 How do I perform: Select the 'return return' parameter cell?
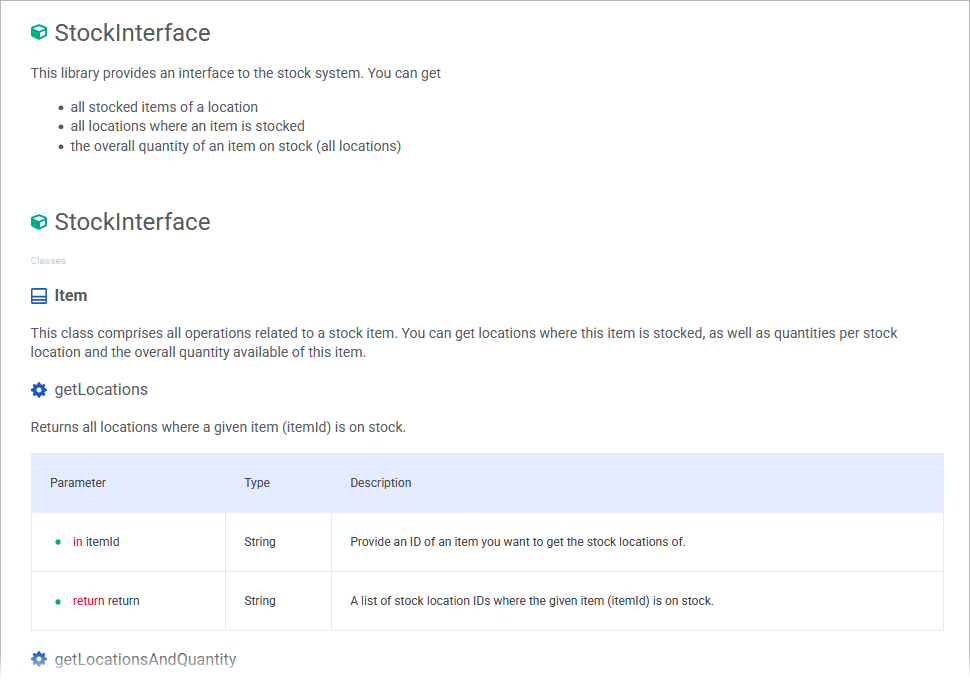pos(106,601)
